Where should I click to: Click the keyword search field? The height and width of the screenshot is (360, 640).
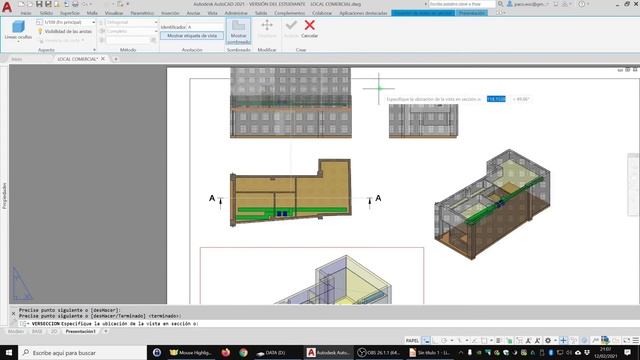461,4
